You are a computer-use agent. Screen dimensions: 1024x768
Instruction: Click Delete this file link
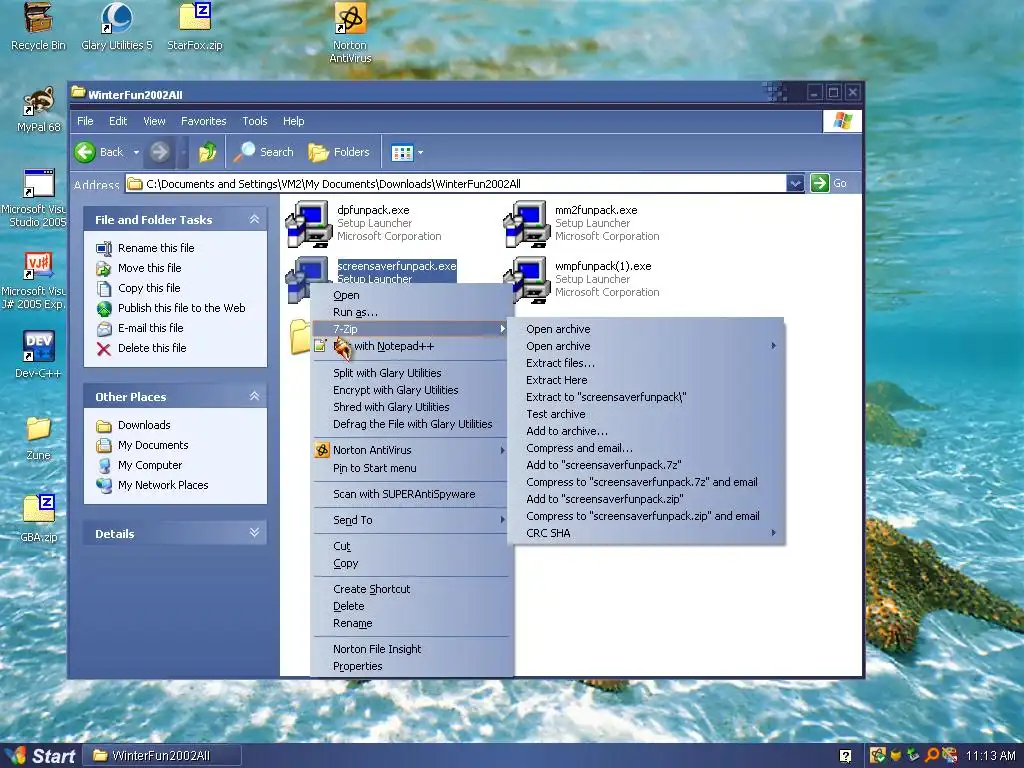(152, 348)
